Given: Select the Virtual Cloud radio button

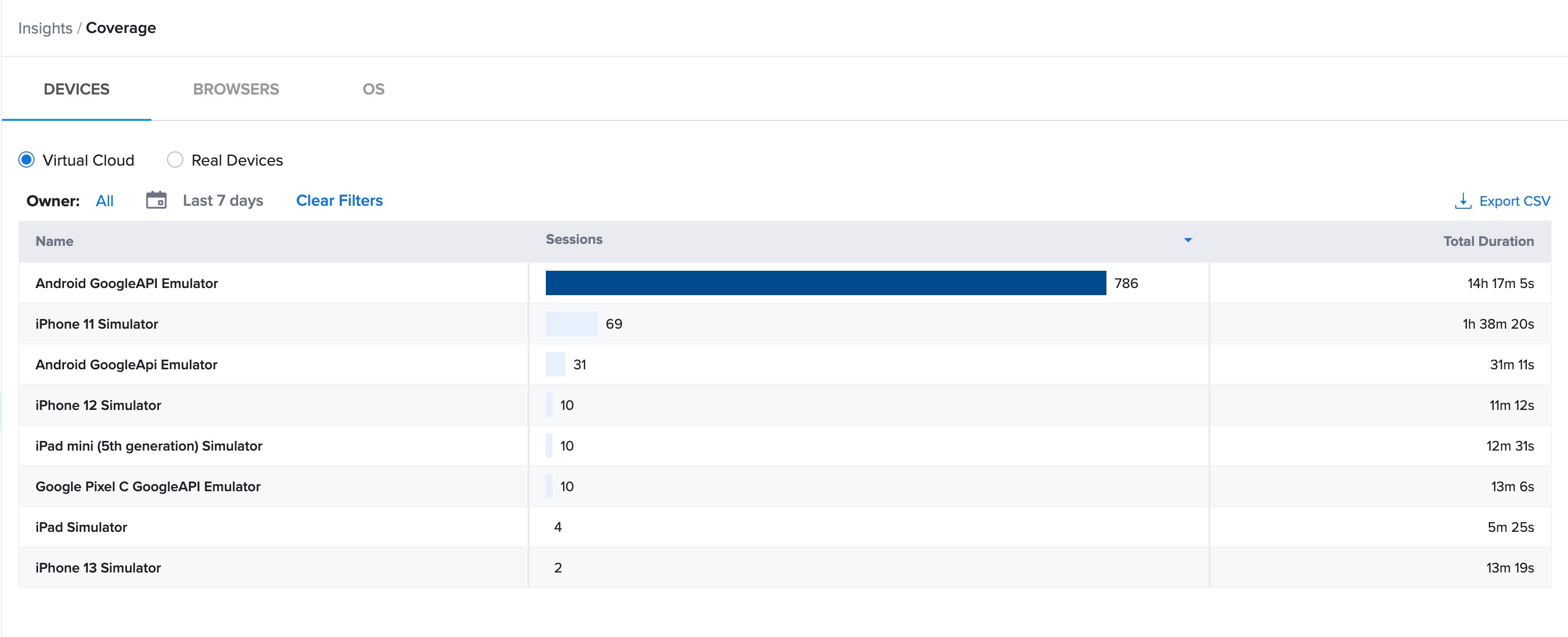Looking at the screenshot, I should 26,160.
